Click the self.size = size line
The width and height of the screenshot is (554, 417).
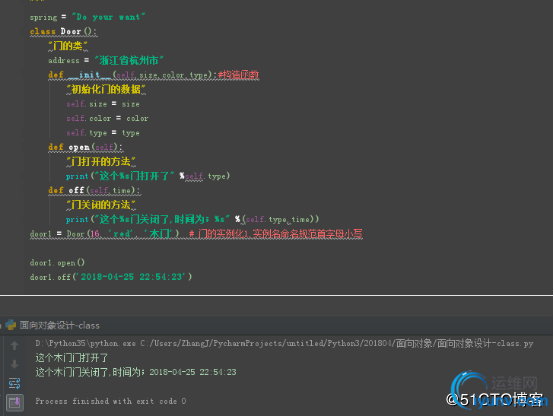[x=103, y=104]
